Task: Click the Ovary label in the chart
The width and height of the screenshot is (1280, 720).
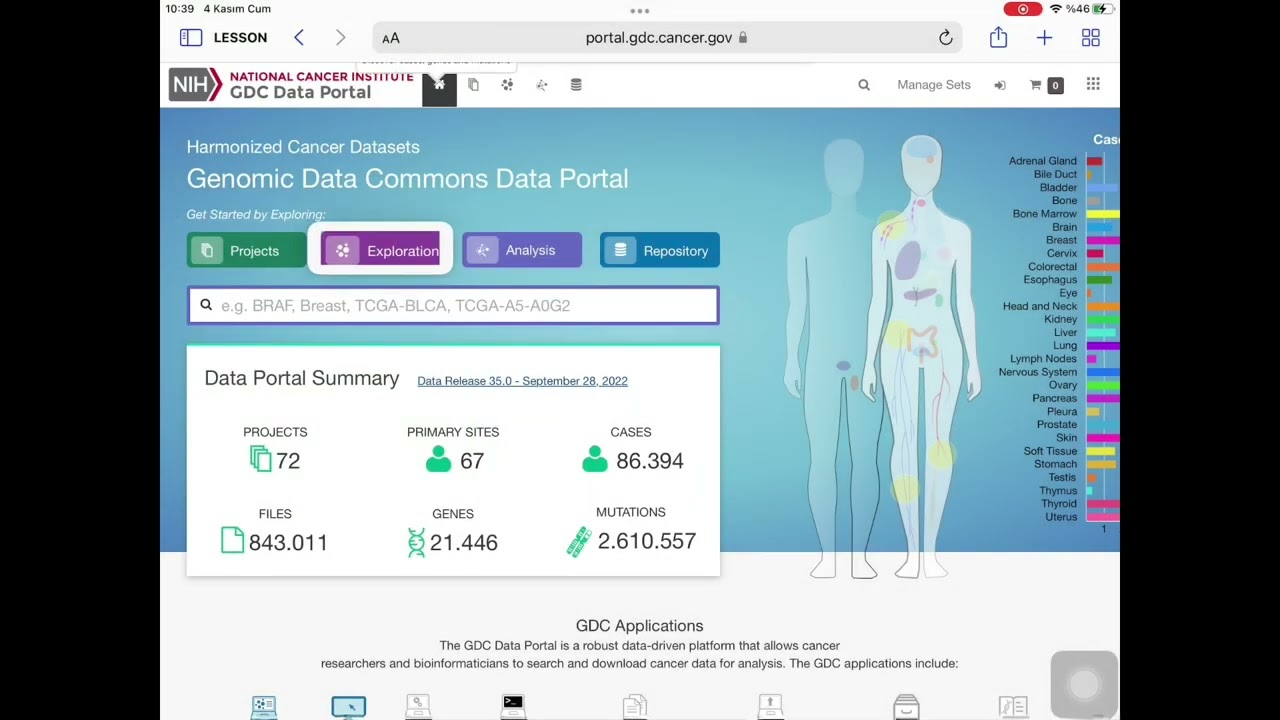Action: click(1063, 385)
